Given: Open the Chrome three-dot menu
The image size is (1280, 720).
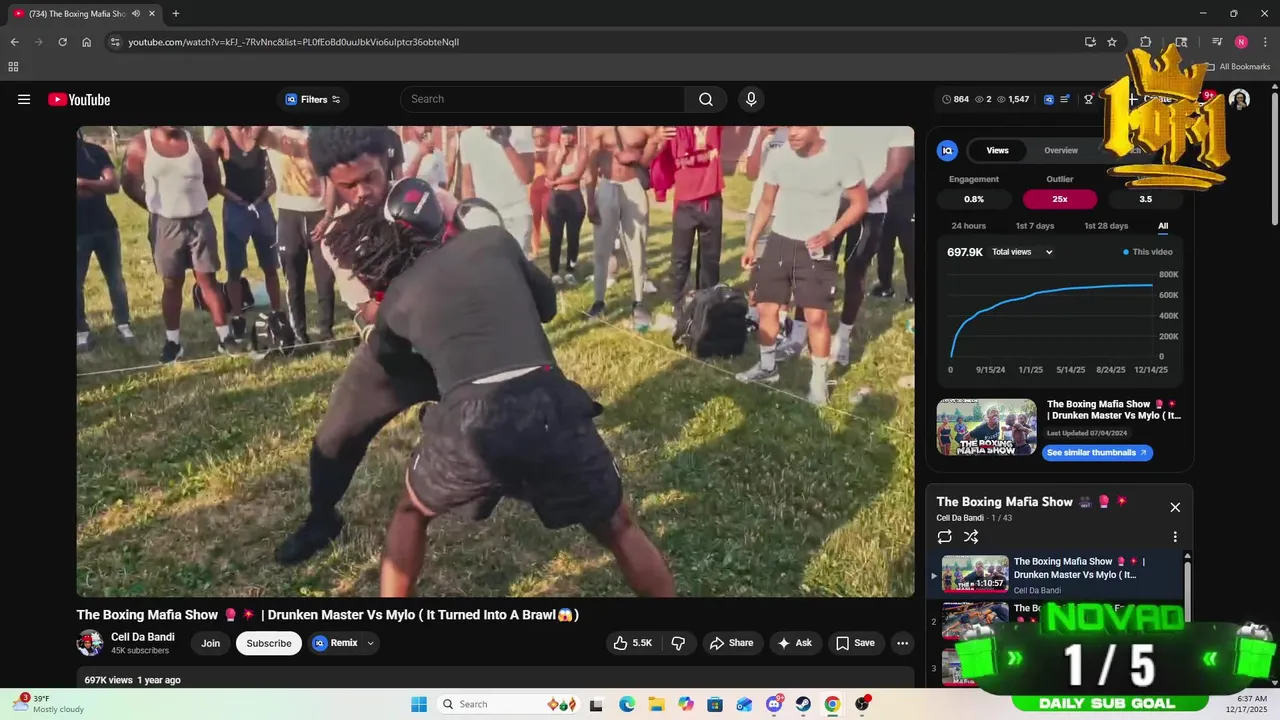Looking at the screenshot, I should click(x=1266, y=42).
